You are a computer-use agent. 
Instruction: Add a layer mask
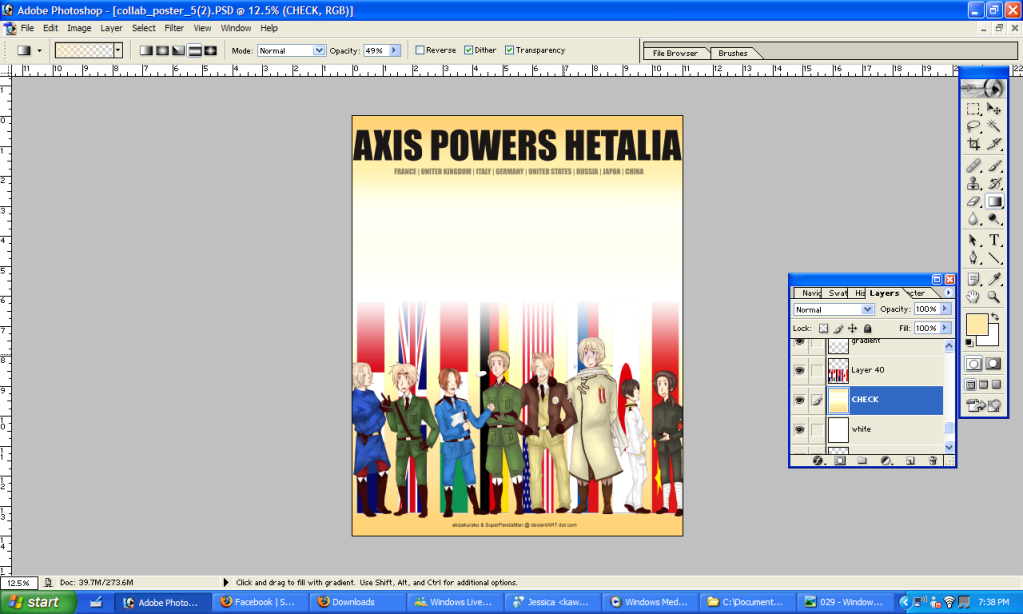[x=840, y=461]
